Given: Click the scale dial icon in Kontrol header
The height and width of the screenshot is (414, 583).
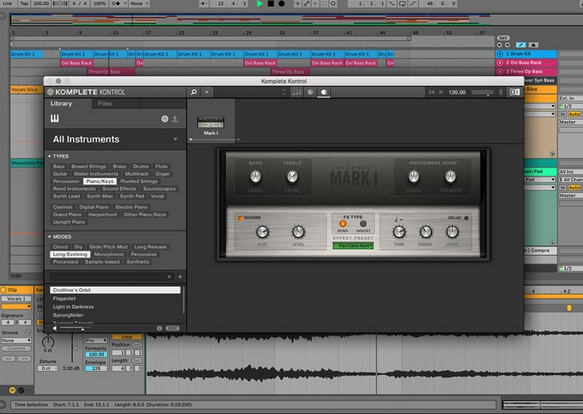Looking at the screenshot, I should click(x=310, y=92).
